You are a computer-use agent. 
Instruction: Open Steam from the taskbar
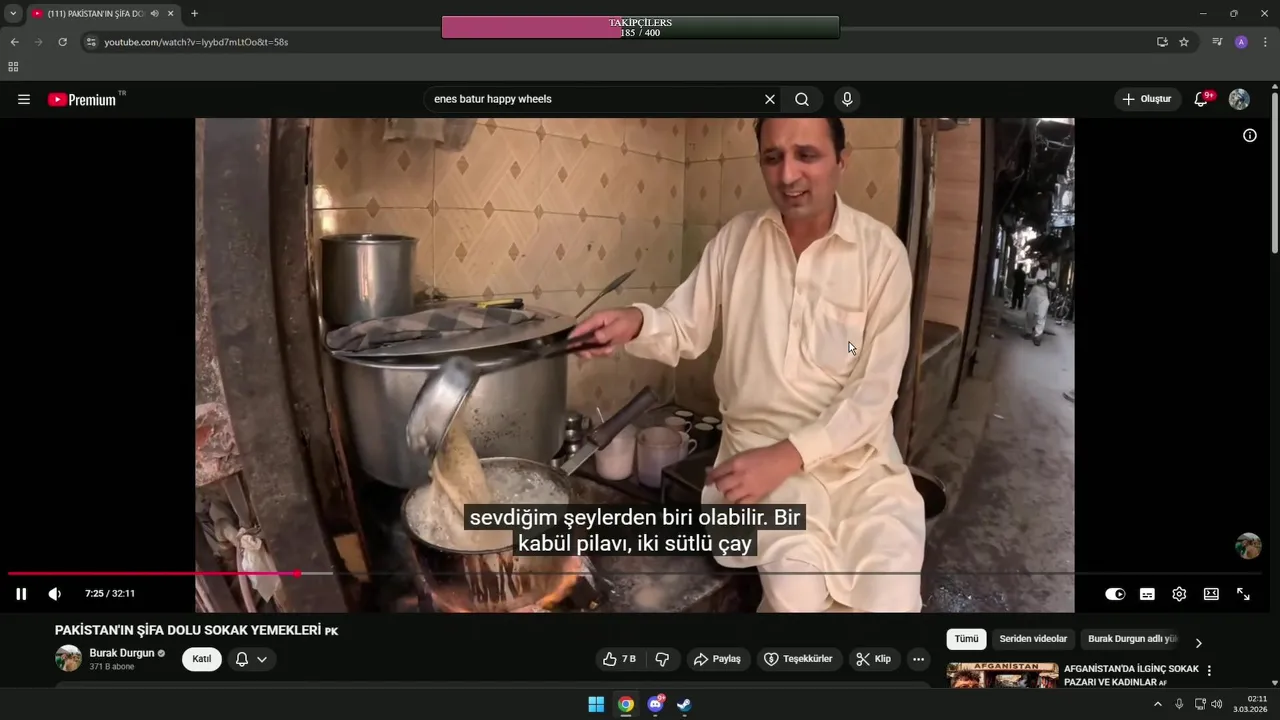click(684, 704)
